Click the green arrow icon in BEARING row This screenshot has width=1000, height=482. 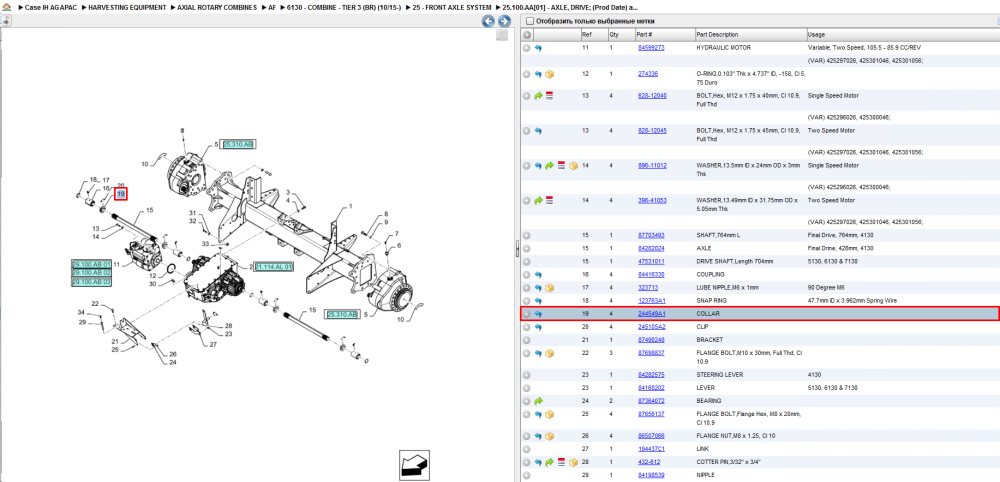538,401
